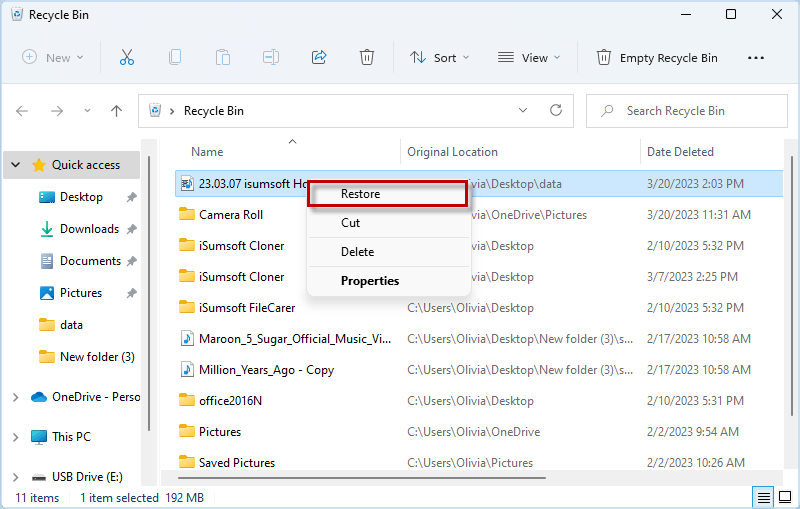Click the Copy icon in toolbar
The width and height of the screenshot is (800, 509).
[x=175, y=57]
